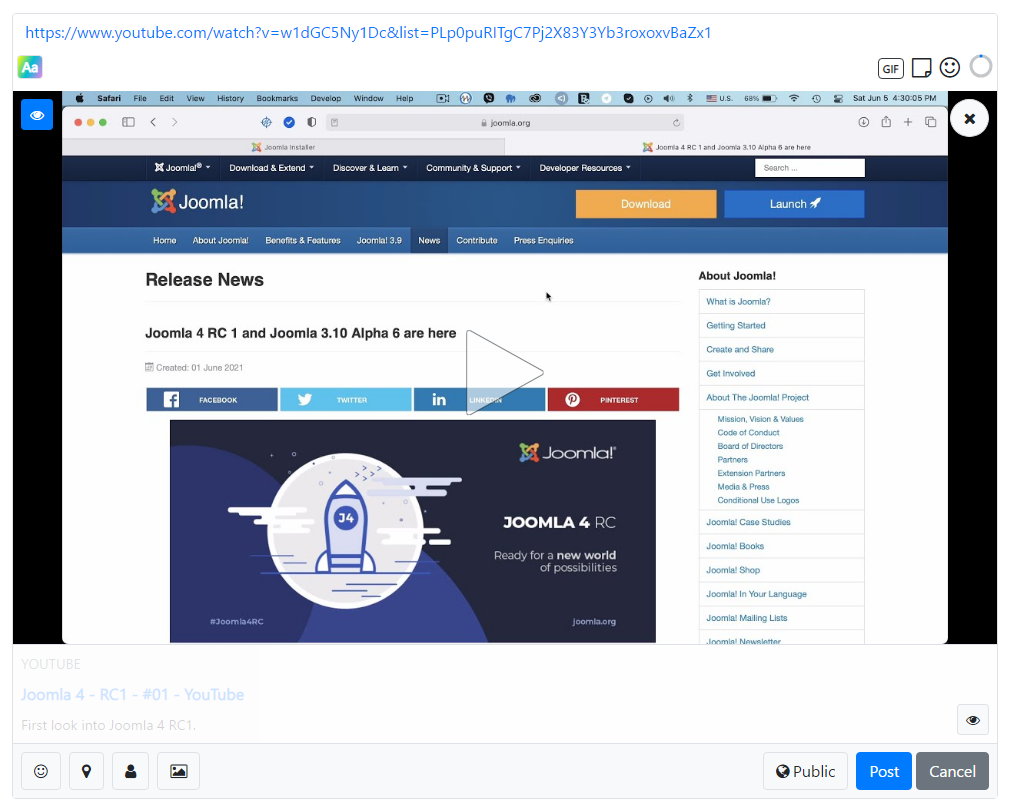Select the 'Joomla 4 RC 1 and Joomla 3.10 Alpha 6' tab
Image resolution: width=1009 pixels, height=807 pixels.
coord(726,147)
